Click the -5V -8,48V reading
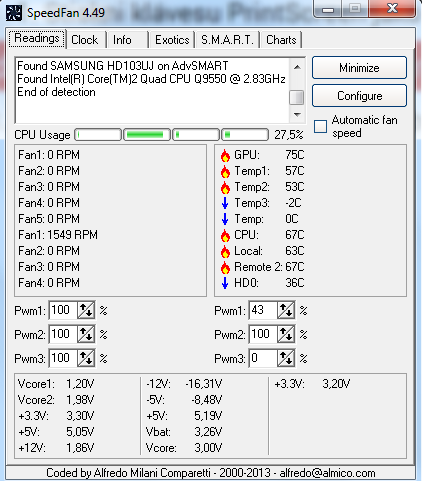 [x=184, y=400]
